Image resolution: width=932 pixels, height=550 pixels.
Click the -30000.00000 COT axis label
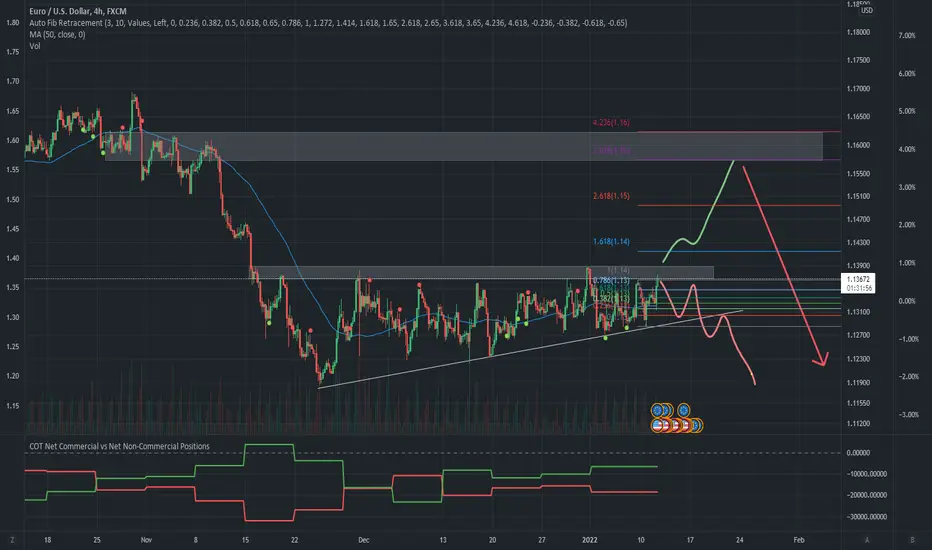(x=867, y=517)
